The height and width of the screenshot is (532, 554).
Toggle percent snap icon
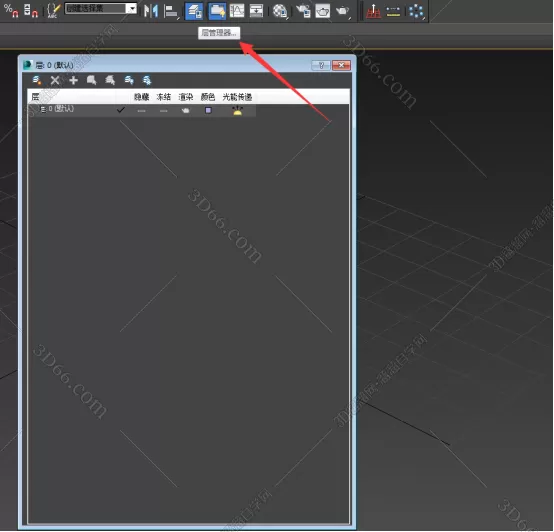tap(11, 10)
